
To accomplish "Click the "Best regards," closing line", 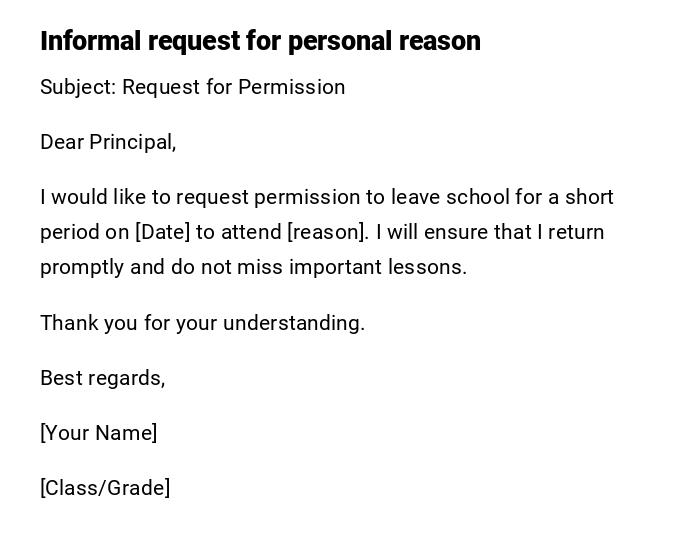I will [x=102, y=378].
